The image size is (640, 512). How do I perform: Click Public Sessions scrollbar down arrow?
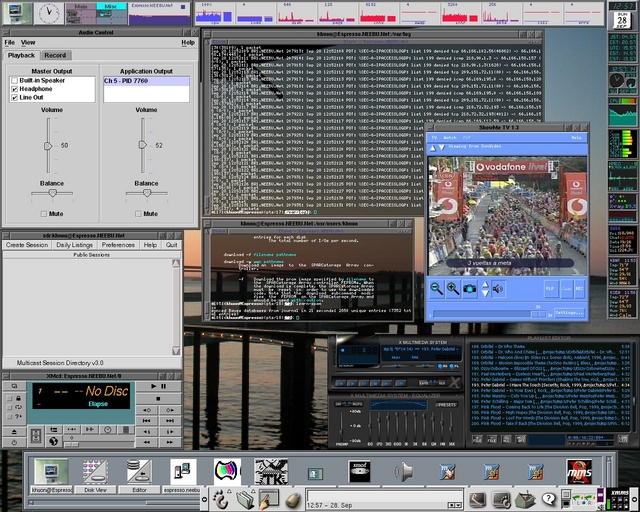coord(176,351)
